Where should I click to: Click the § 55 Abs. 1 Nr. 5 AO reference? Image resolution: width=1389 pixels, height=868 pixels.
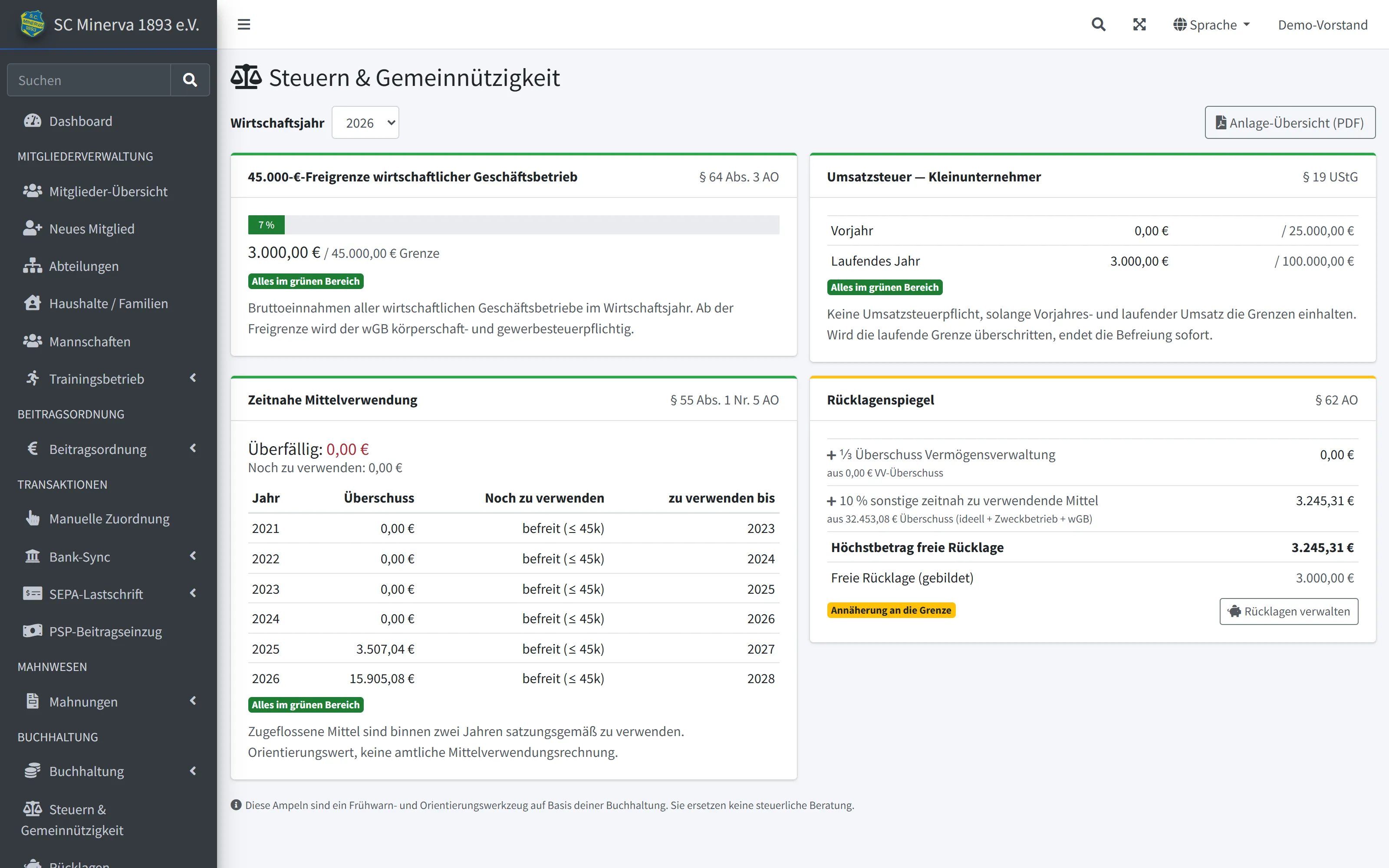pyautogui.click(x=724, y=400)
